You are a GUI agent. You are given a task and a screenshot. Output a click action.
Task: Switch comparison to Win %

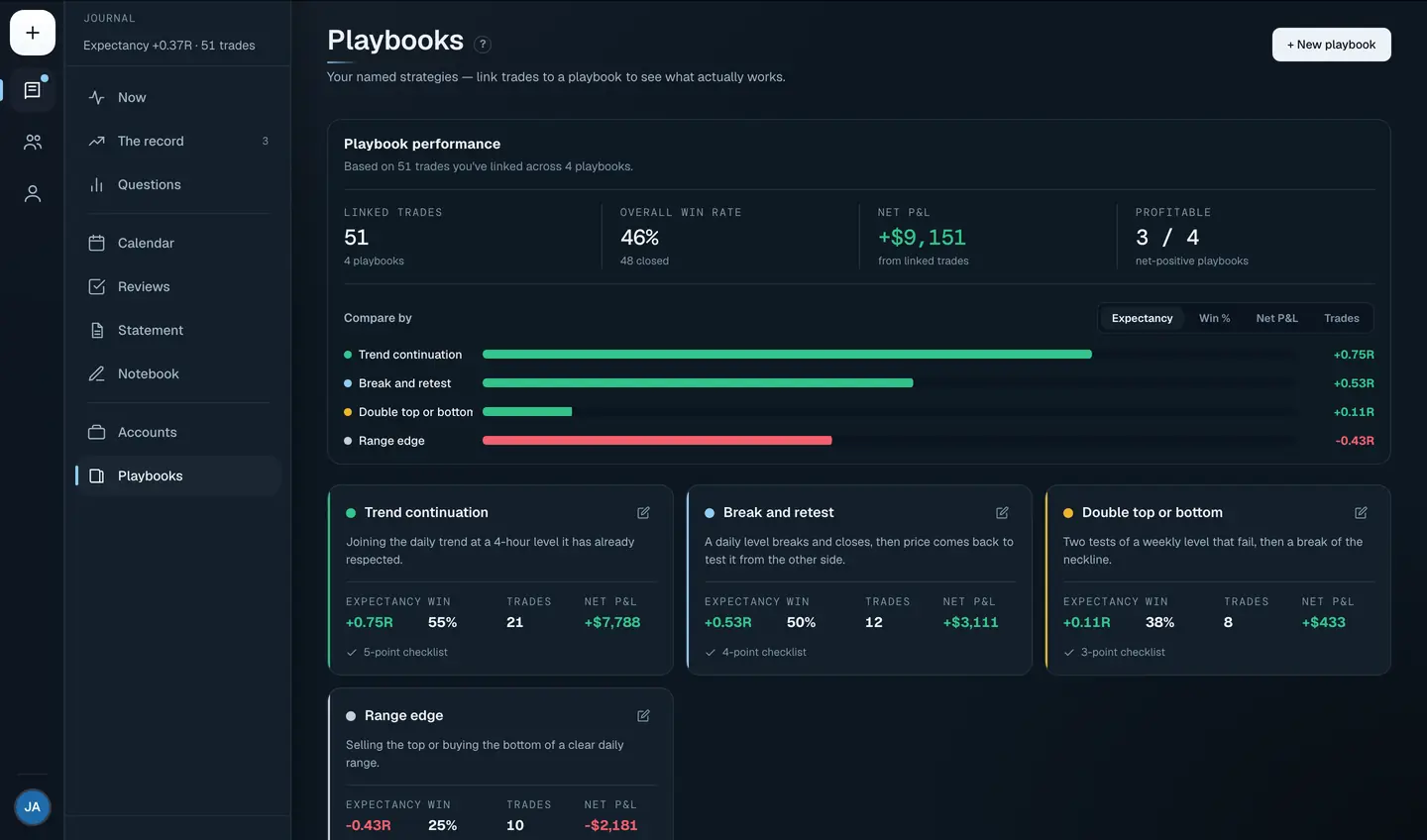pos(1214,318)
